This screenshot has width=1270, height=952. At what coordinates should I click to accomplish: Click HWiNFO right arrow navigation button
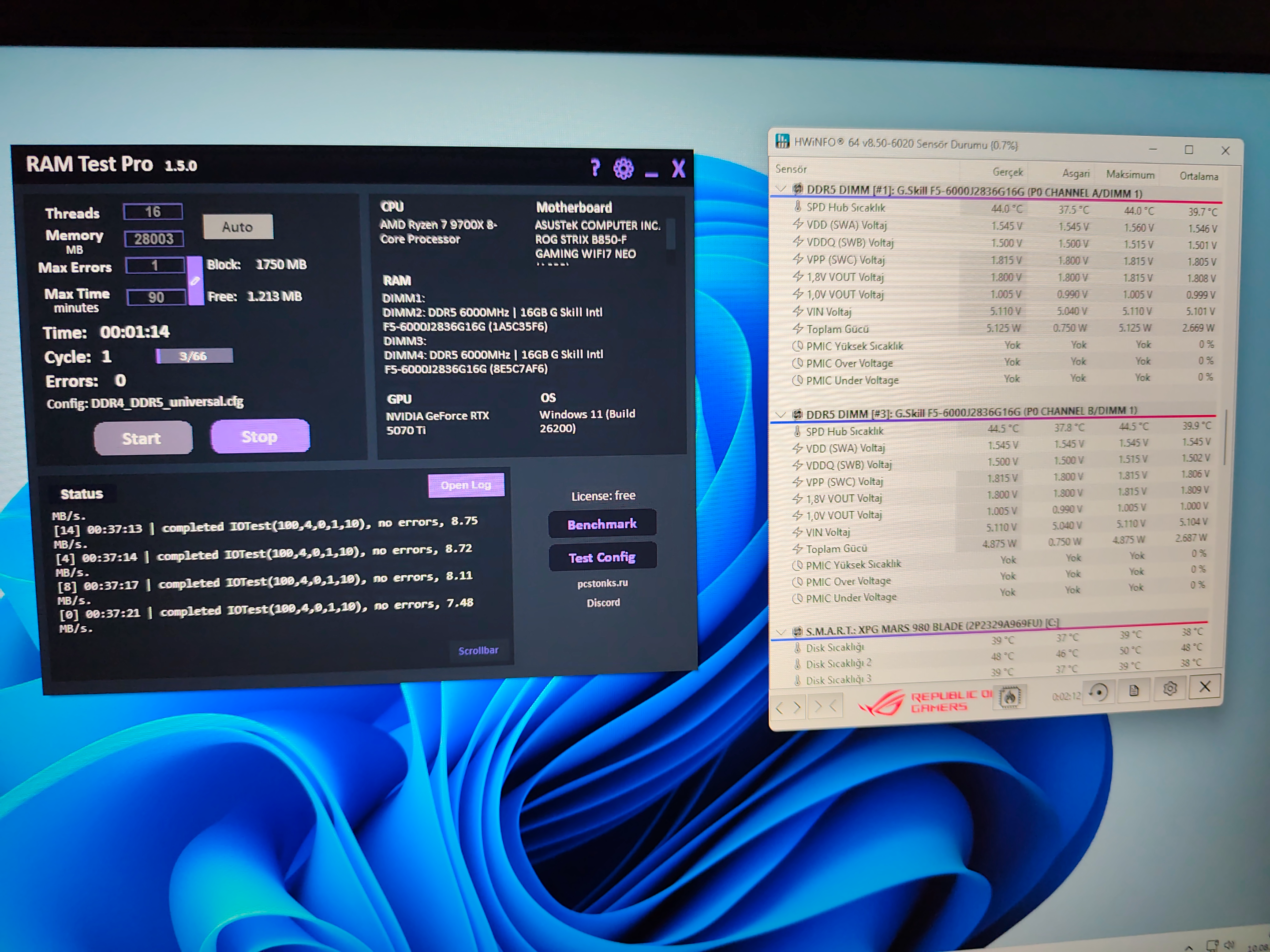(x=797, y=707)
